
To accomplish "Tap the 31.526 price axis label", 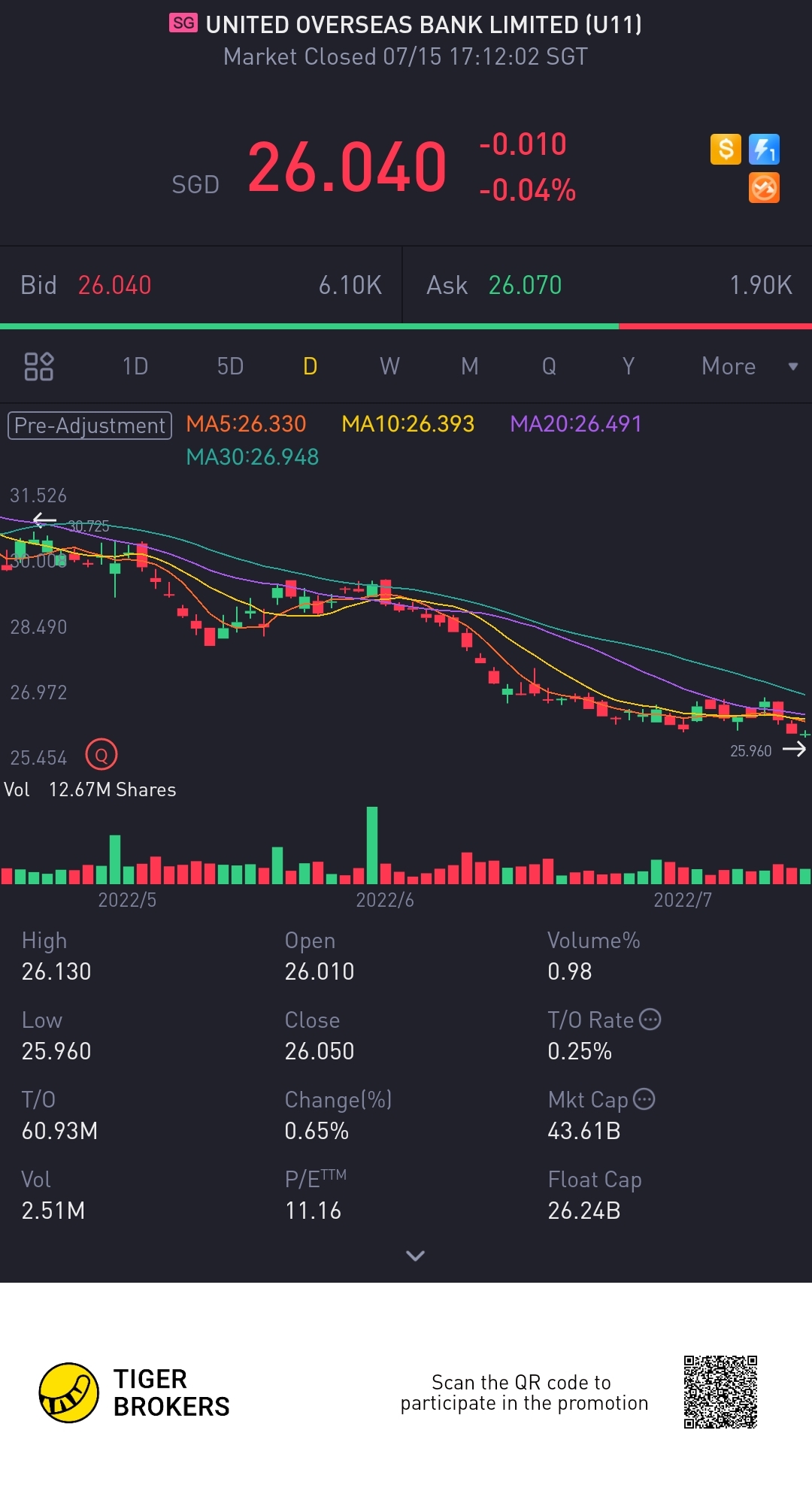I will pos(38,495).
